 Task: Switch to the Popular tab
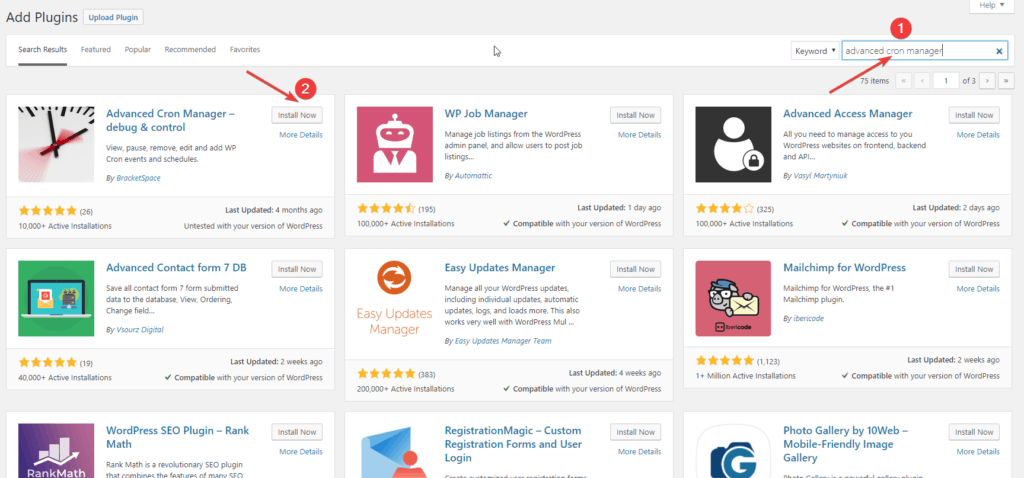tap(138, 49)
